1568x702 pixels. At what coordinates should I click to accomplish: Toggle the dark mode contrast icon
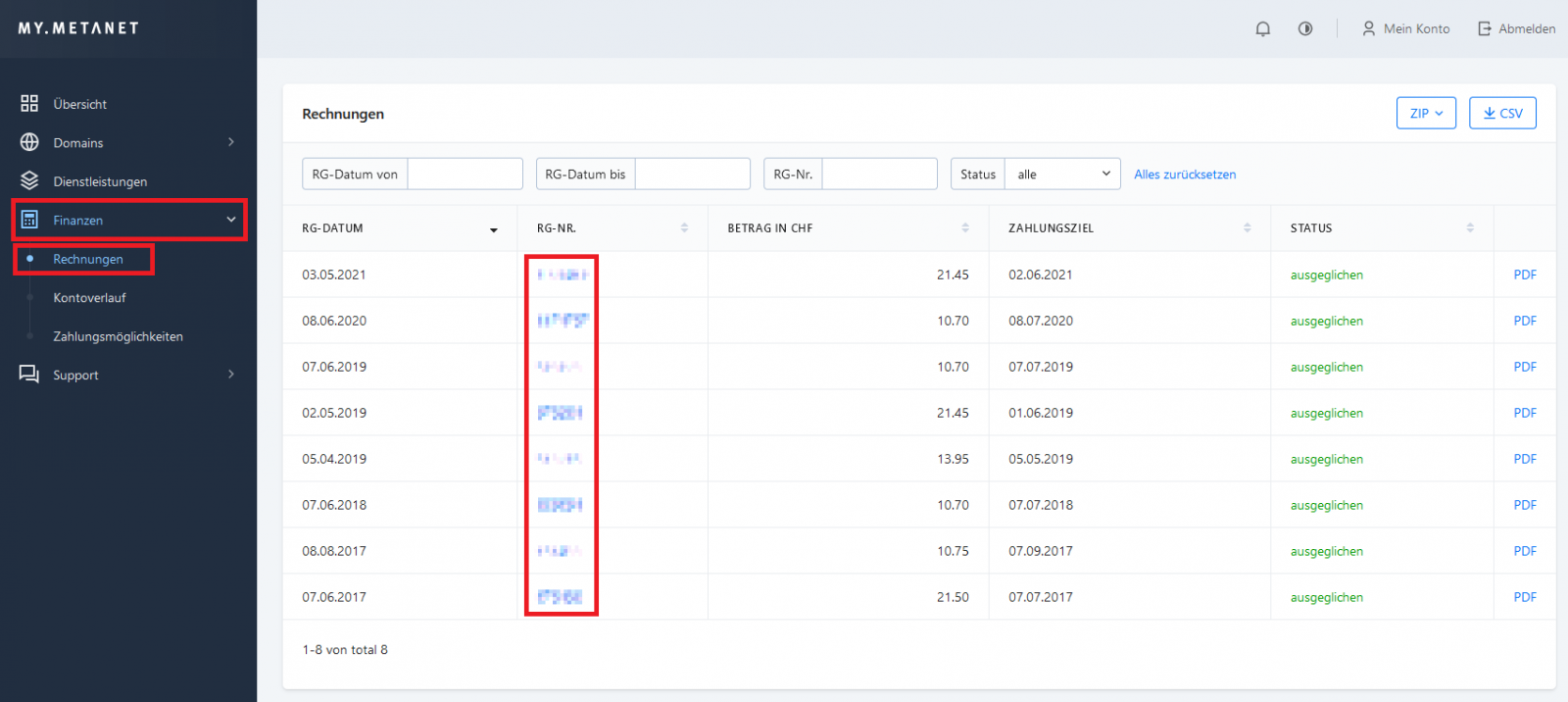click(1305, 29)
